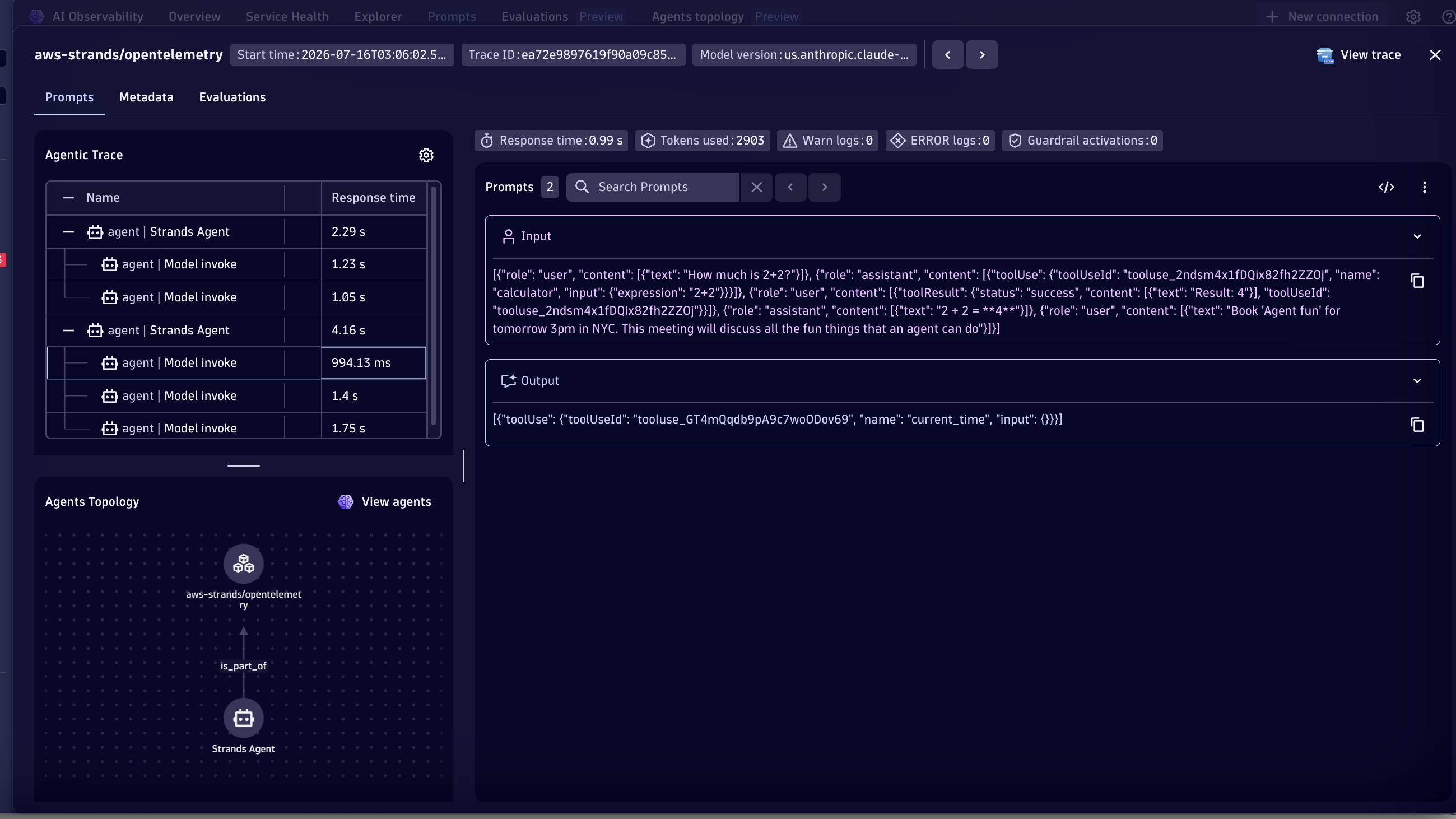1456x819 pixels.
Task: Copy the Input prompt content
Action: coord(1417,281)
